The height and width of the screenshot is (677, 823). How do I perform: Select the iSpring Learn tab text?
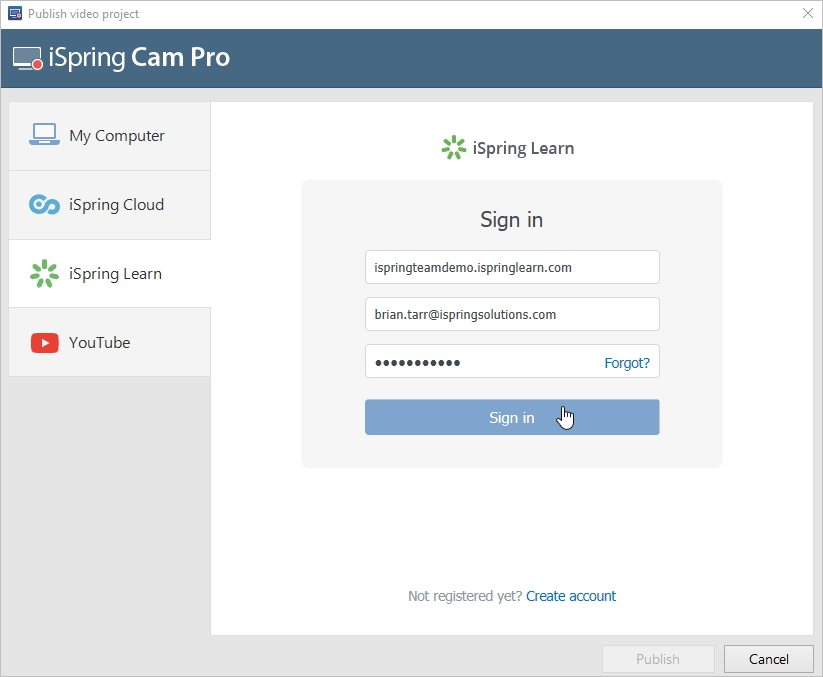(115, 274)
